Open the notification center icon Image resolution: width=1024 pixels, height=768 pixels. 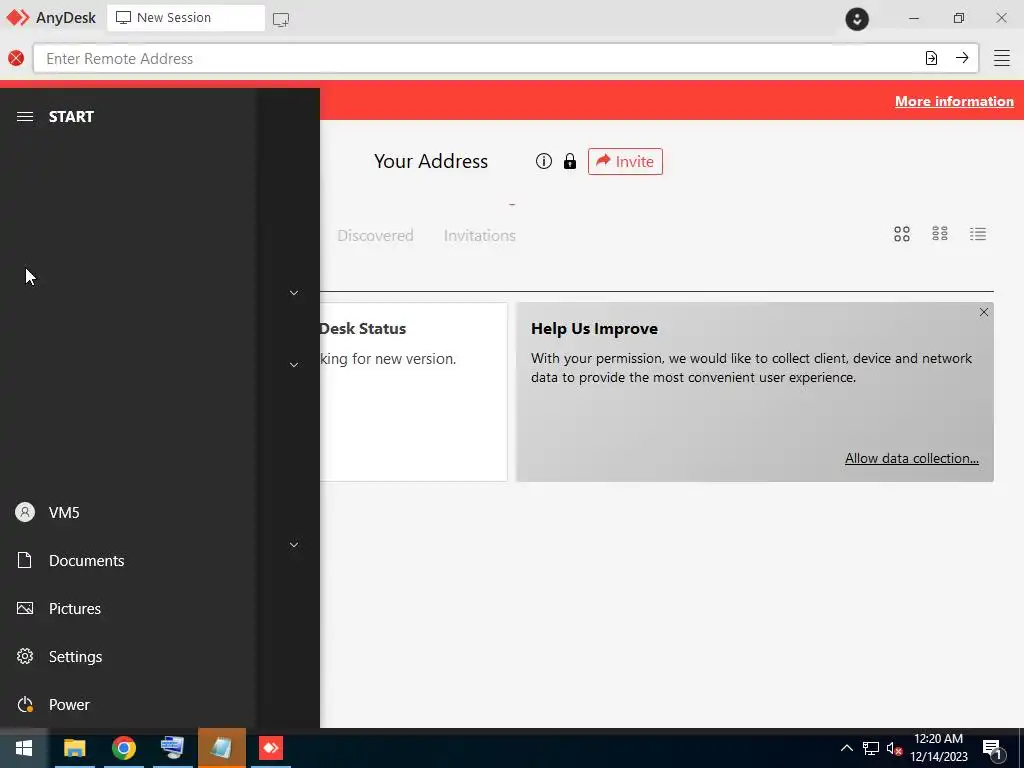[993, 750]
